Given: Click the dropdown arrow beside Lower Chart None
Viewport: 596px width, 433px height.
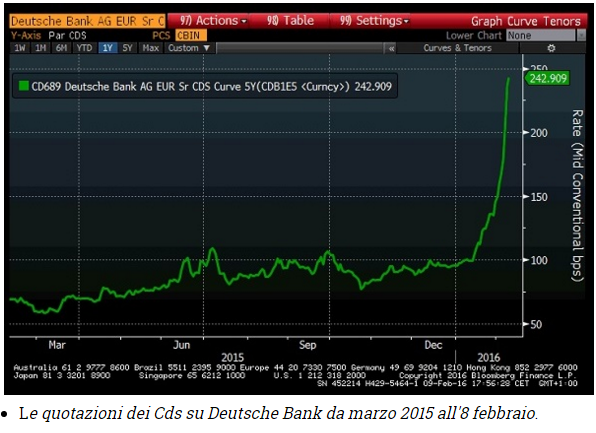Looking at the screenshot, I should pos(580,35).
